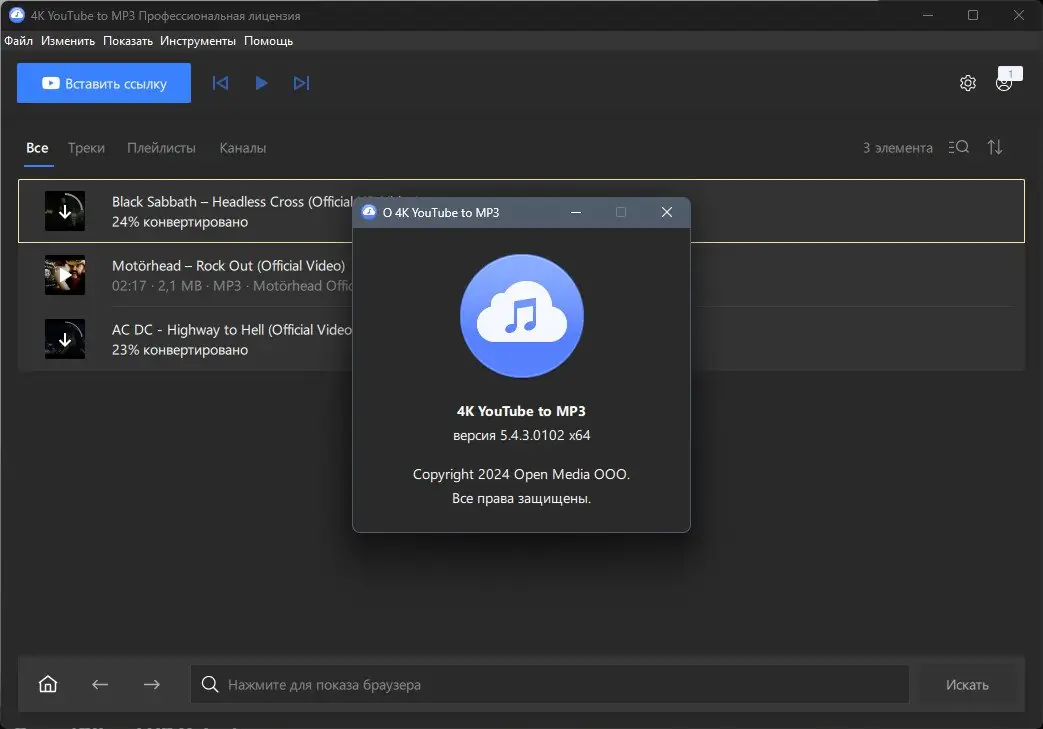1043x729 pixels.
Task: Play the Motörhead Rock Out thumbnail
Action: [x=65, y=275]
